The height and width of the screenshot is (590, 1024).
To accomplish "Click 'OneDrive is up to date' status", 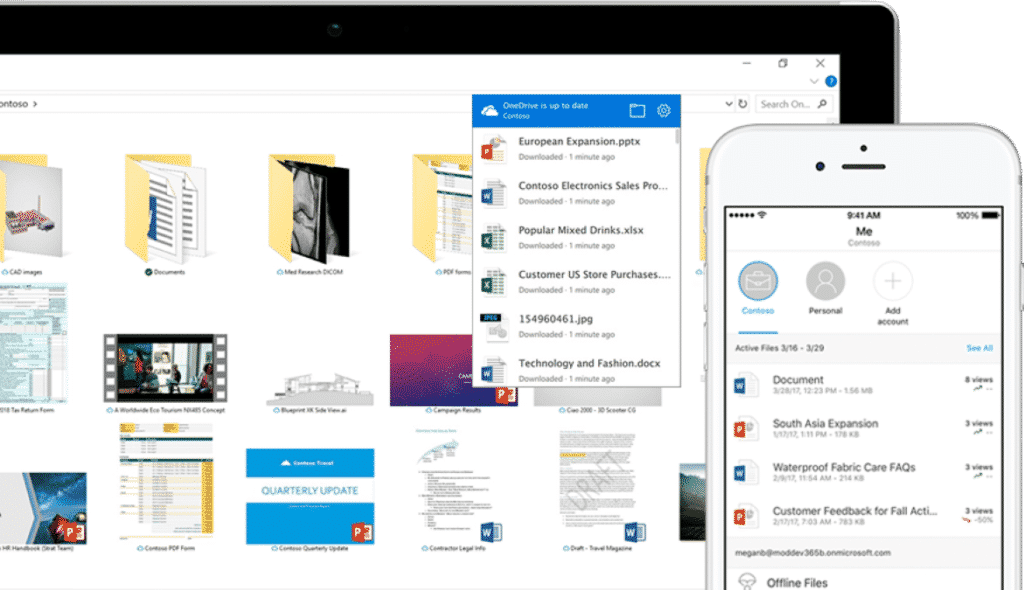I will click(x=545, y=105).
